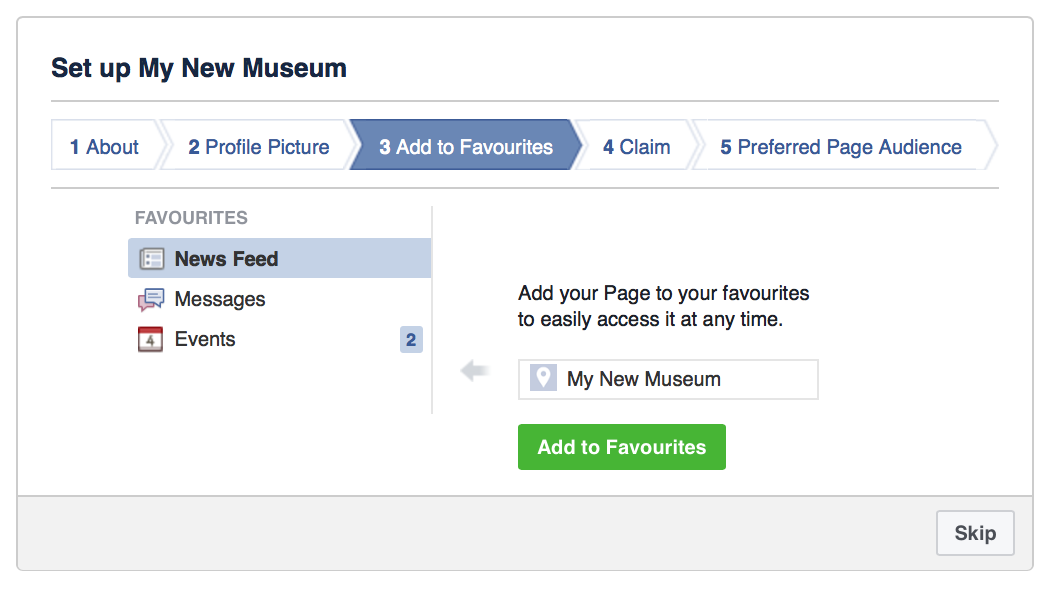Click the Messages speech bubble icon
Viewport: 1052px width, 592px height.
point(151,299)
